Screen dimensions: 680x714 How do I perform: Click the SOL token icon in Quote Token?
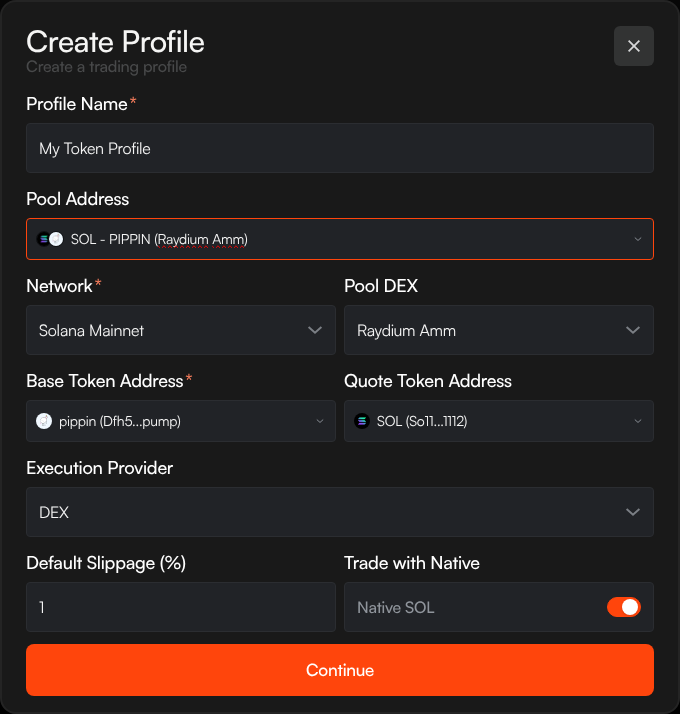click(x=361, y=421)
